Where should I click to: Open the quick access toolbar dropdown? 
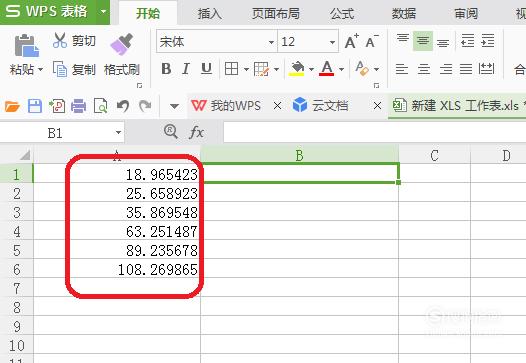tap(174, 106)
